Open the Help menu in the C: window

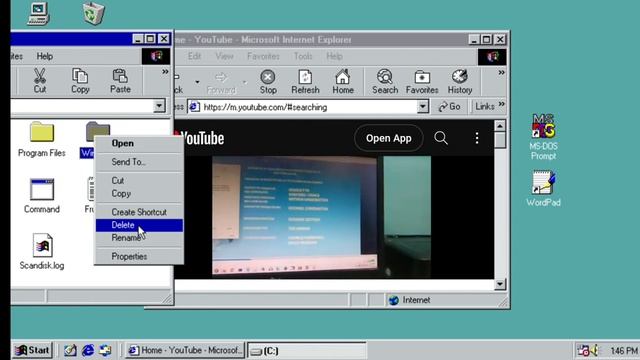[44, 56]
